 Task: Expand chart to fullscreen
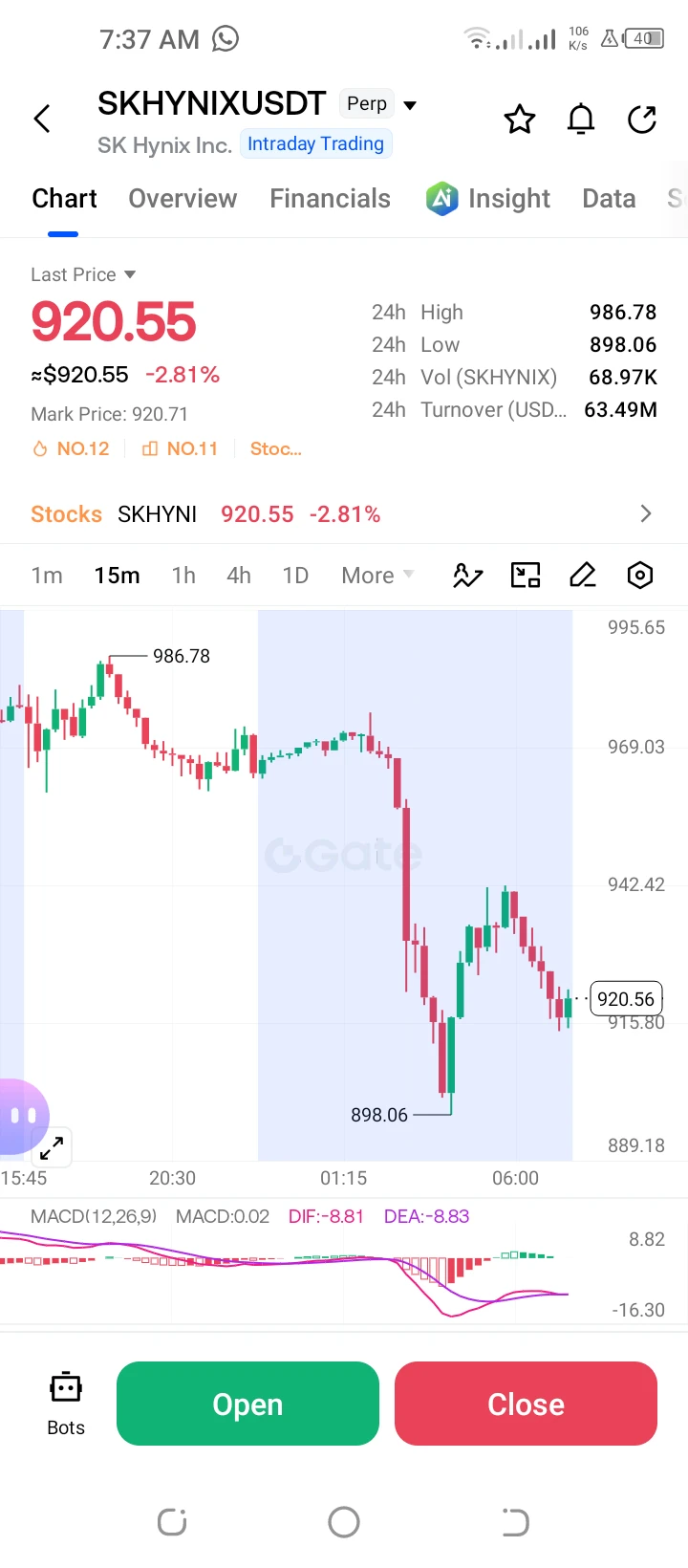(x=52, y=1146)
